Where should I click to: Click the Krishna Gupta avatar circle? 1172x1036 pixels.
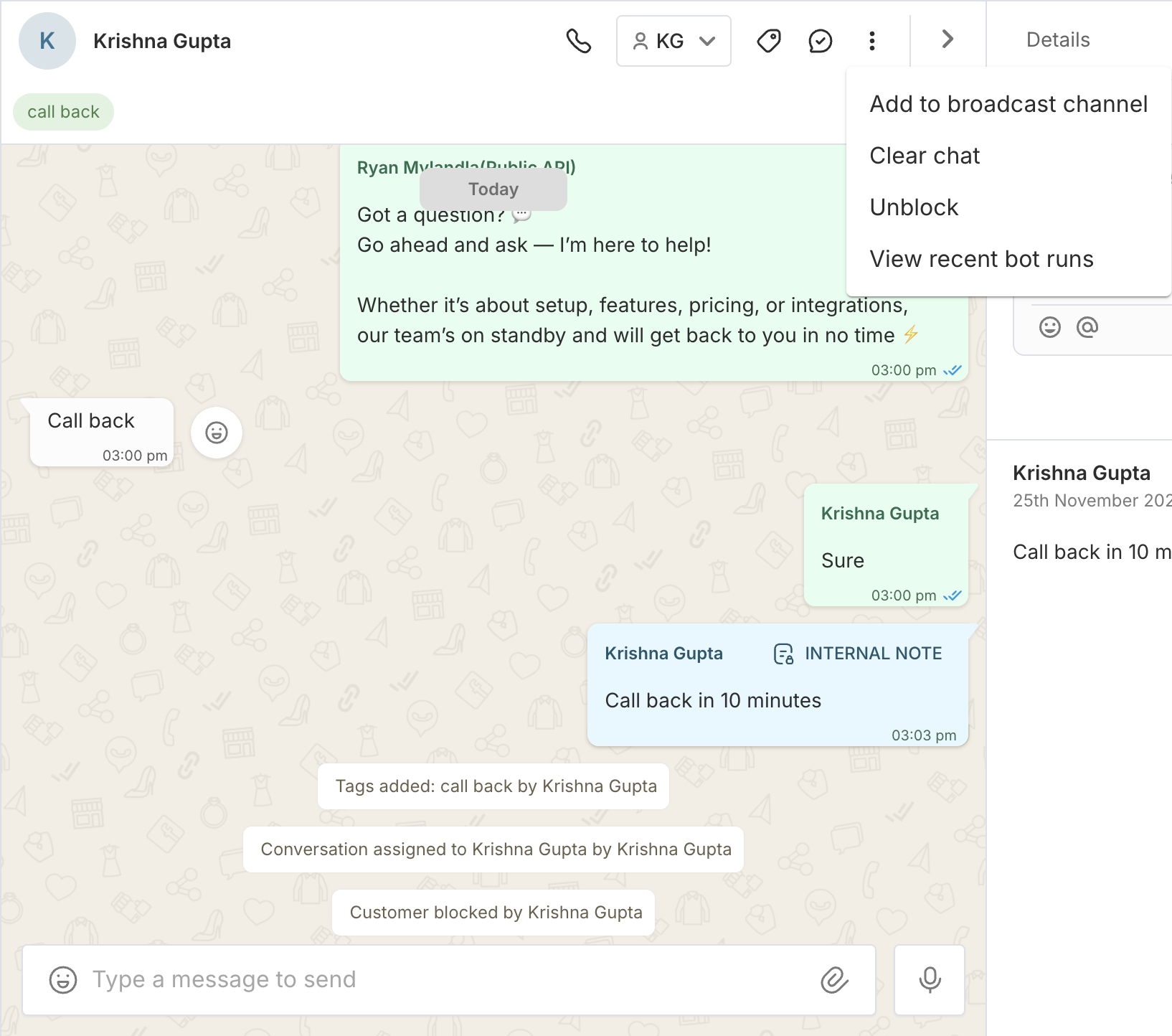(x=47, y=41)
